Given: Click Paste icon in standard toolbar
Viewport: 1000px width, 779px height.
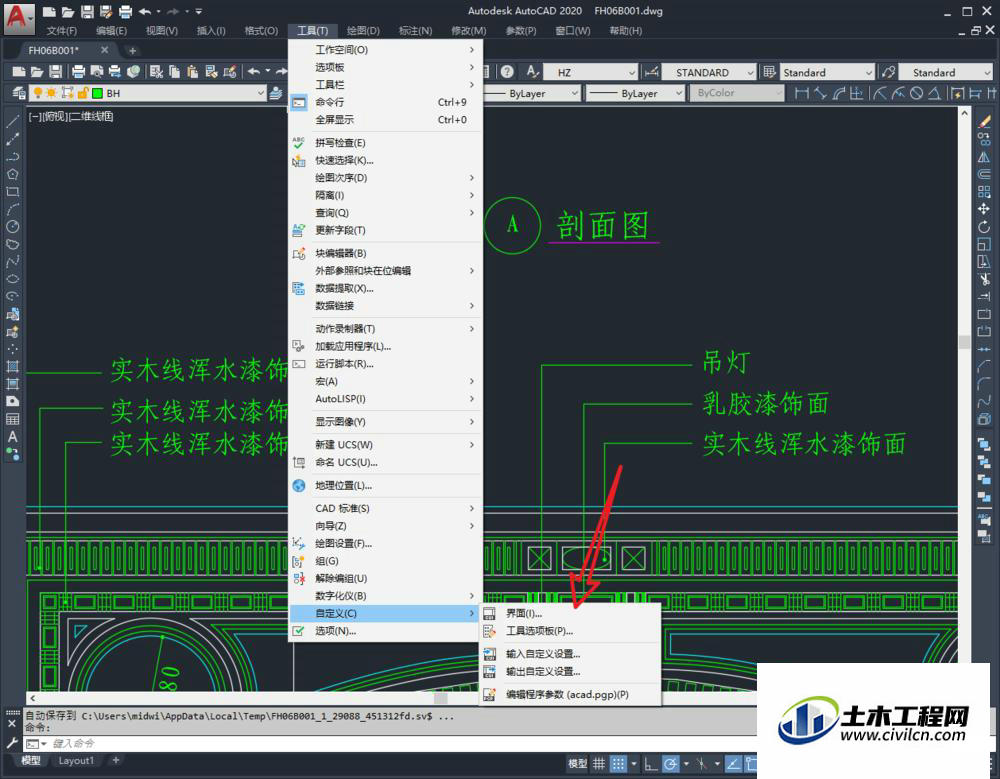Looking at the screenshot, I should tap(193, 71).
